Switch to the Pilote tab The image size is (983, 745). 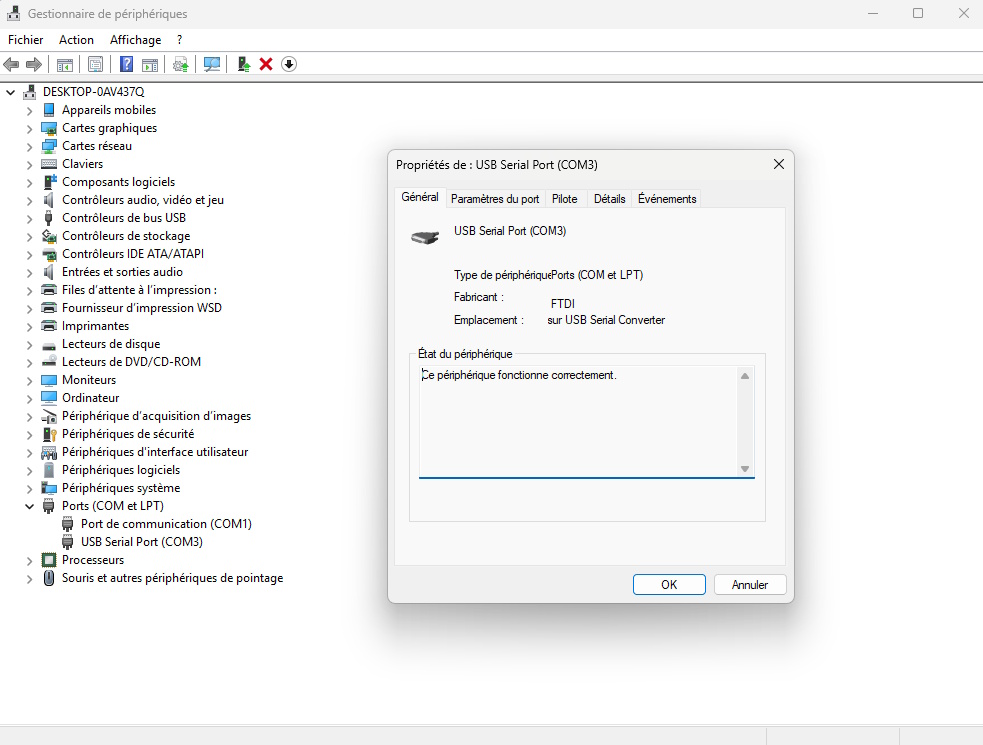(564, 199)
